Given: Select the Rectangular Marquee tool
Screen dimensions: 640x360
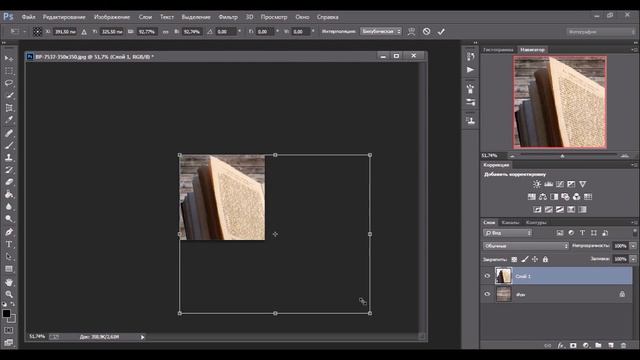Looking at the screenshot, I should (9, 71).
